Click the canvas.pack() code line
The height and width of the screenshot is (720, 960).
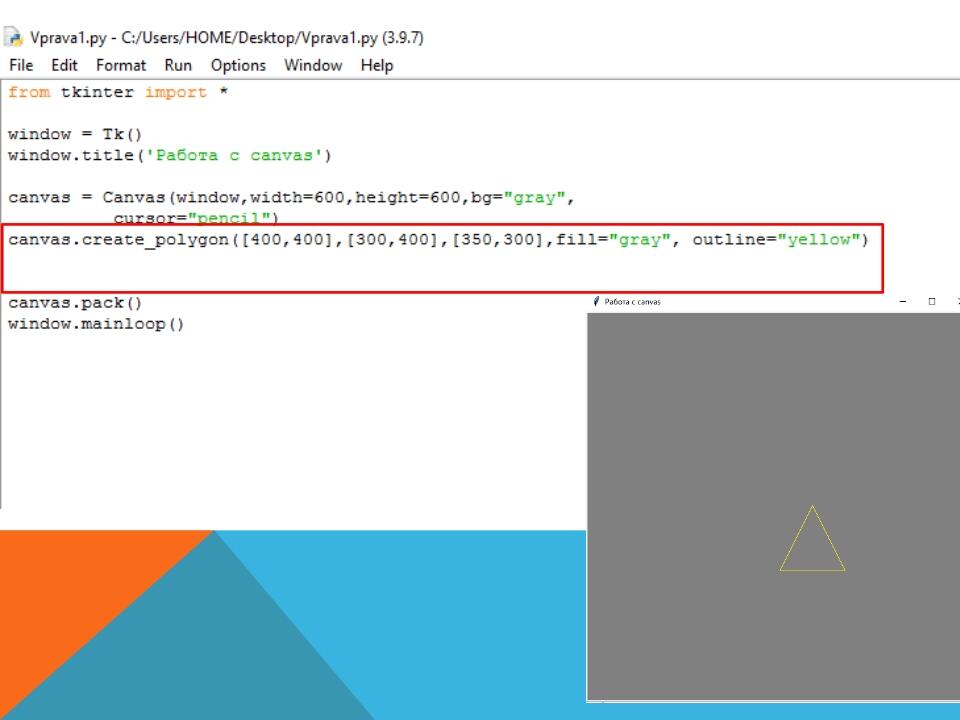pos(75,303)
